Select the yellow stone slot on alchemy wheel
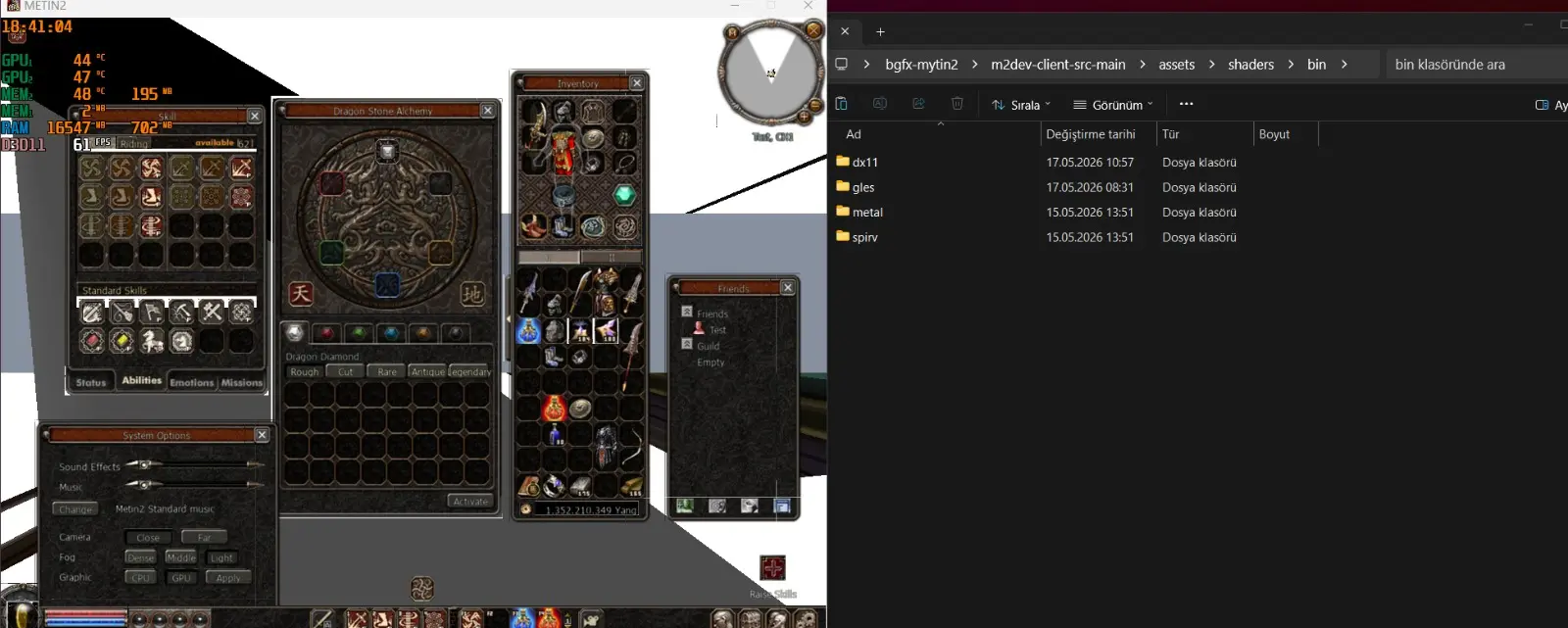Image resolution: width=1568 pixels, height=628 pixels. (442, 253)
